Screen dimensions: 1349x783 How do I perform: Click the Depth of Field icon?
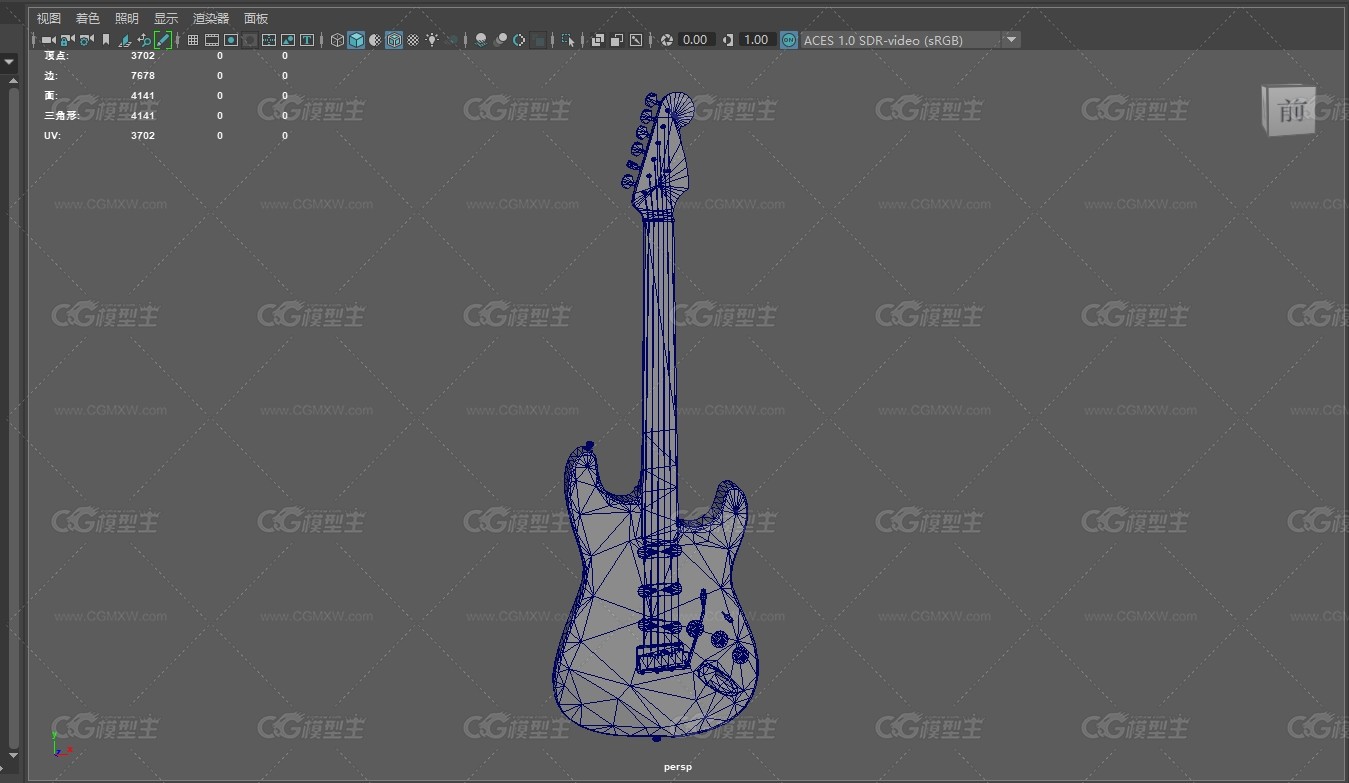point(539,40)
